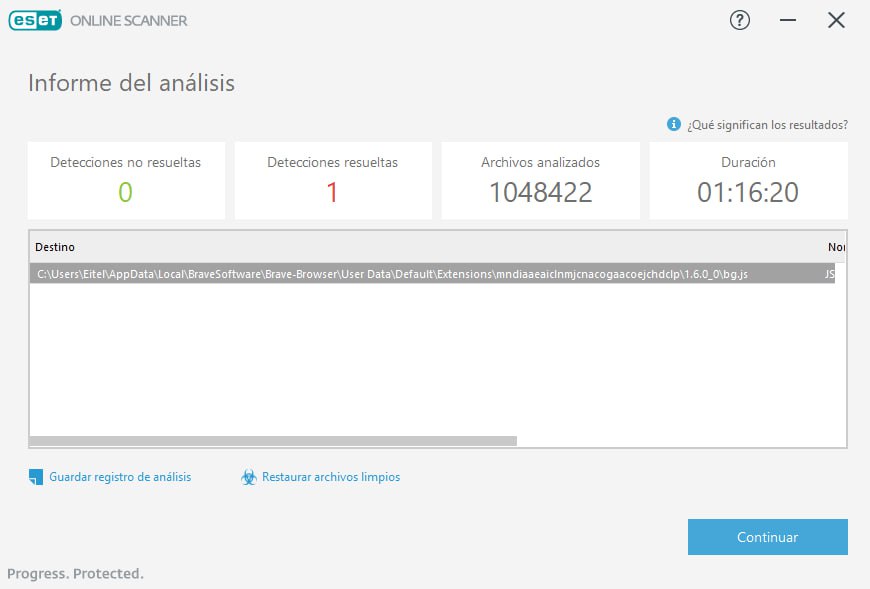Click the empty scrollbar track right side

tap(681, 441)
